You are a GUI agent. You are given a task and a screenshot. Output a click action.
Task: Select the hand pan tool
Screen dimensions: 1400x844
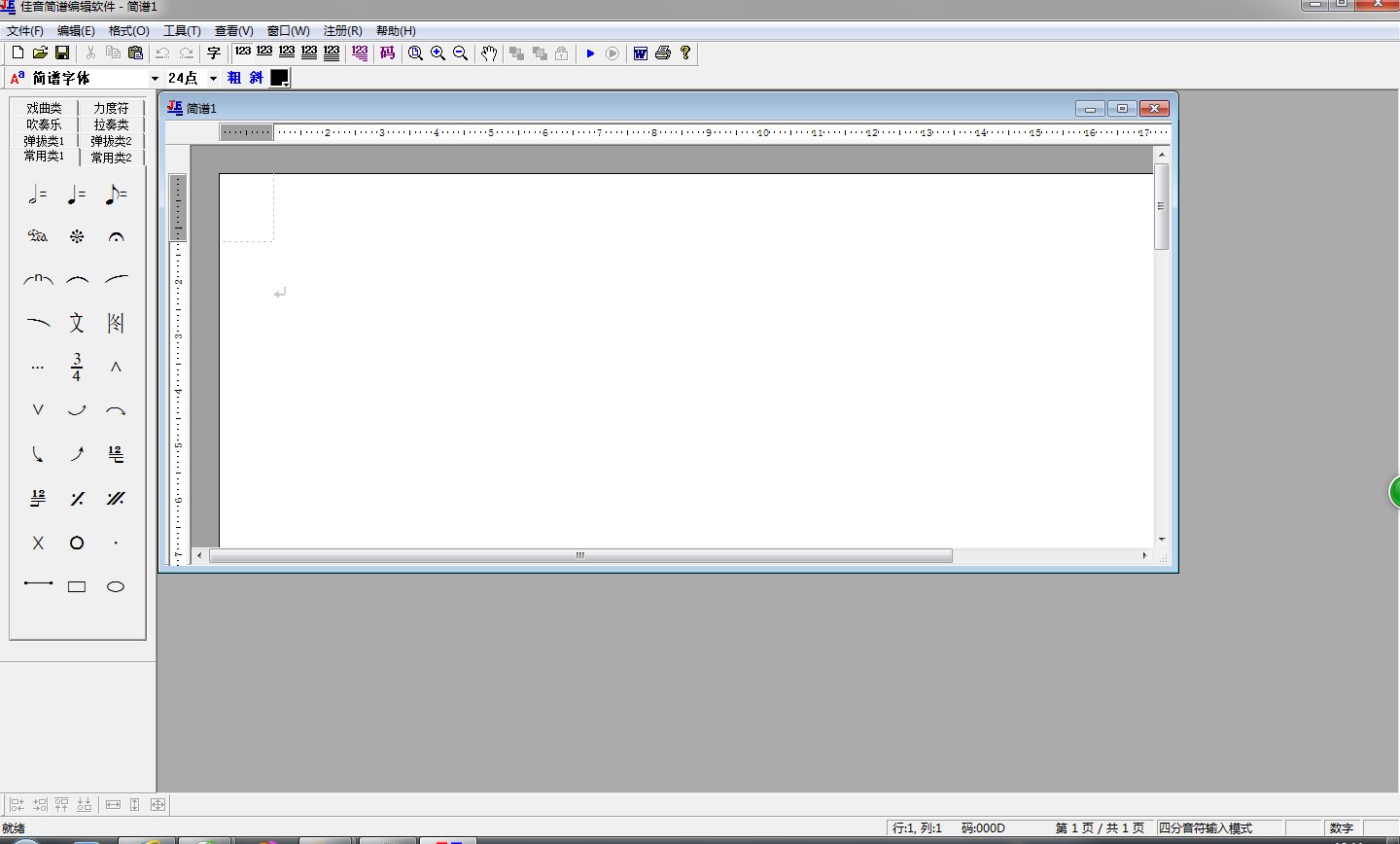[489, 53]
